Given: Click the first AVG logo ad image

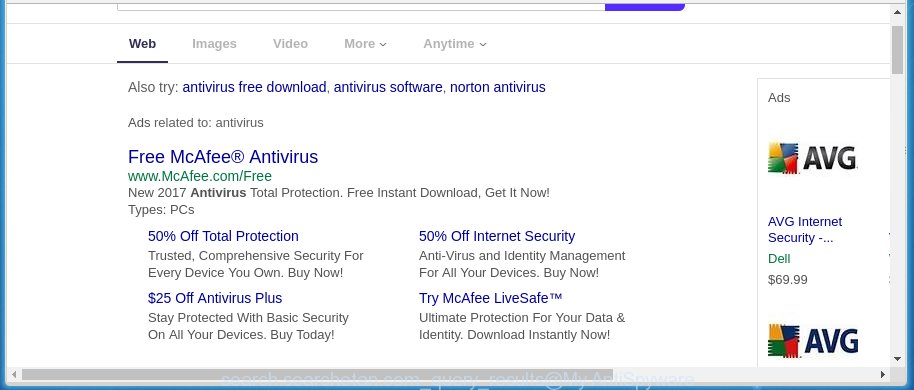Looking at the screenshot, I should tap(813, 157).
